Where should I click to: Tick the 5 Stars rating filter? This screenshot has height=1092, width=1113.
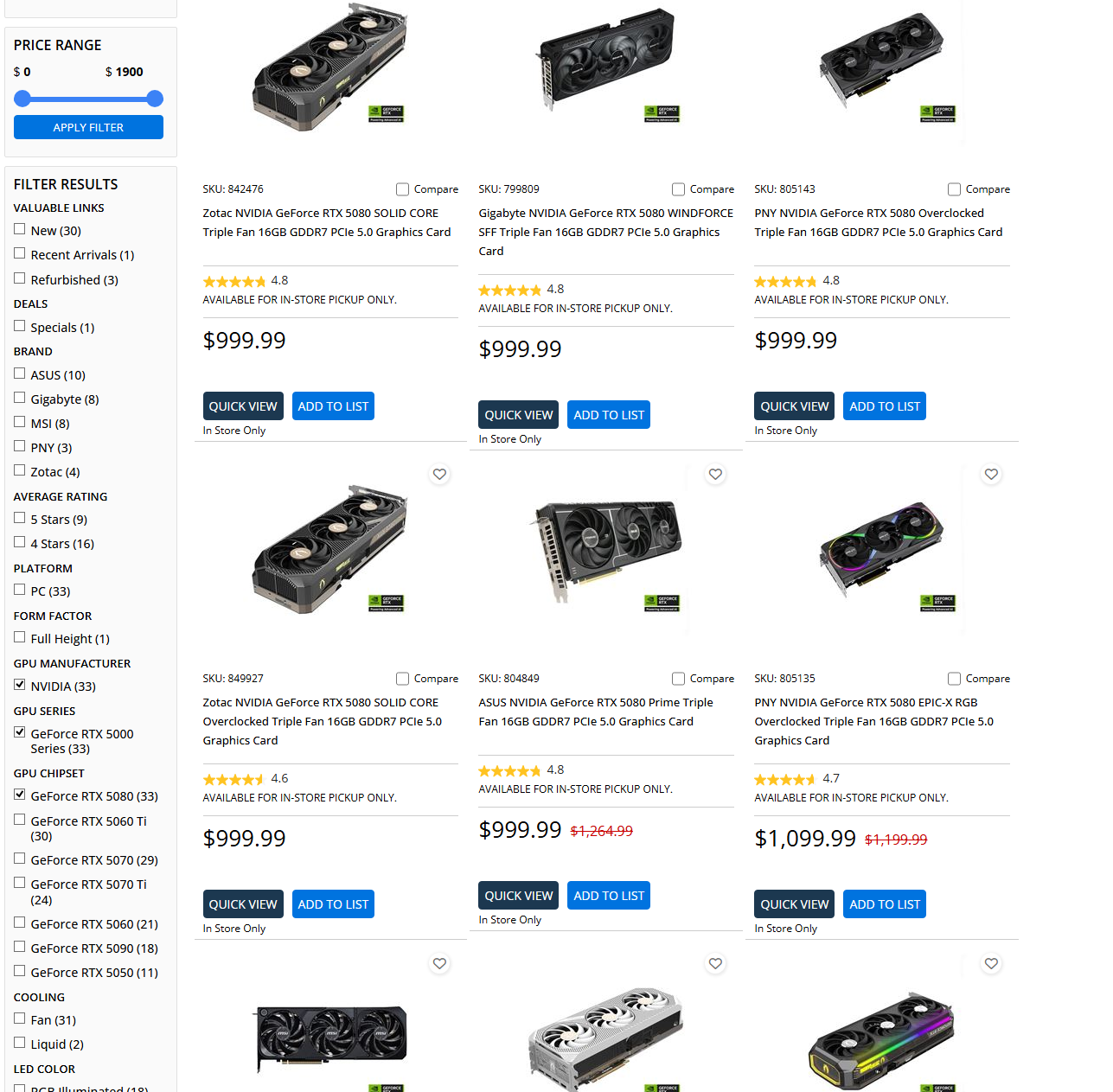[x=20, y=518]
